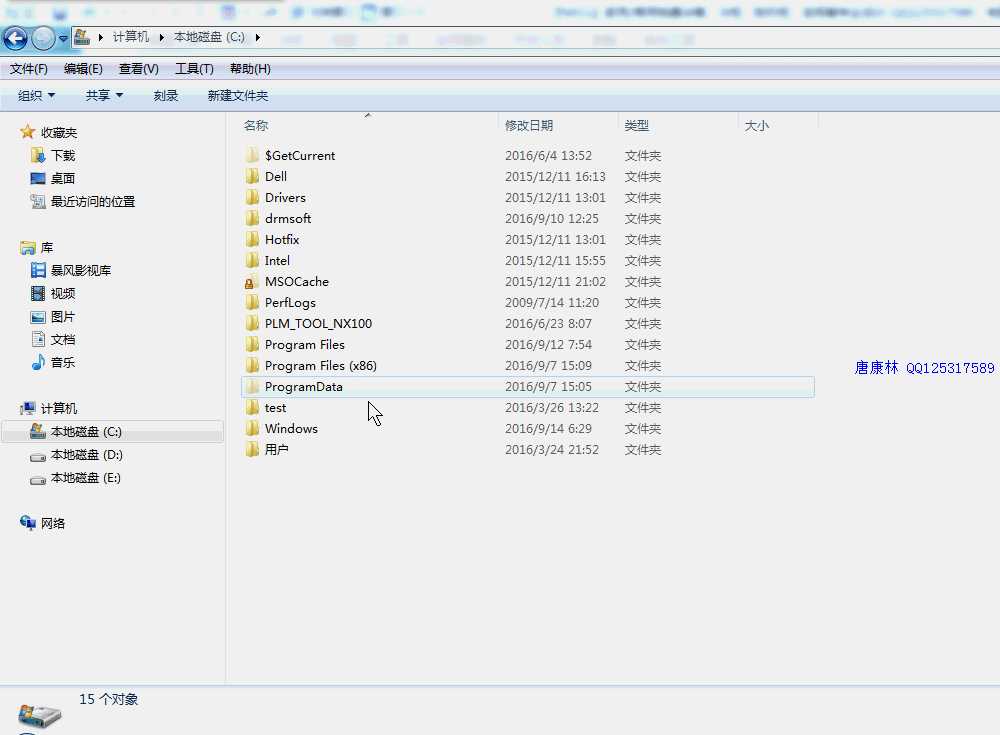Select the Dell folder icon
This screenshot has width=1000, height=735.
(x=252, y=176)
